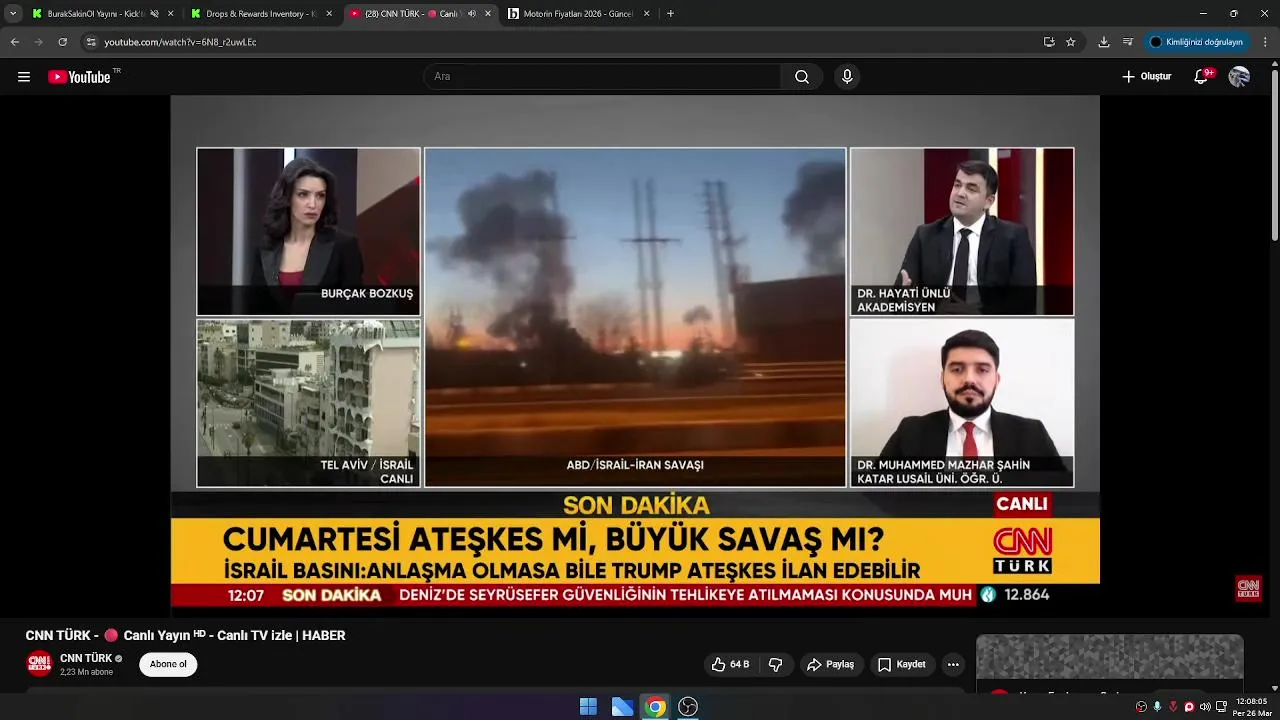This screenshot has height=720, width=1280.
Task: Open more actions three-dot menu below video
Action: click(953, 664)
